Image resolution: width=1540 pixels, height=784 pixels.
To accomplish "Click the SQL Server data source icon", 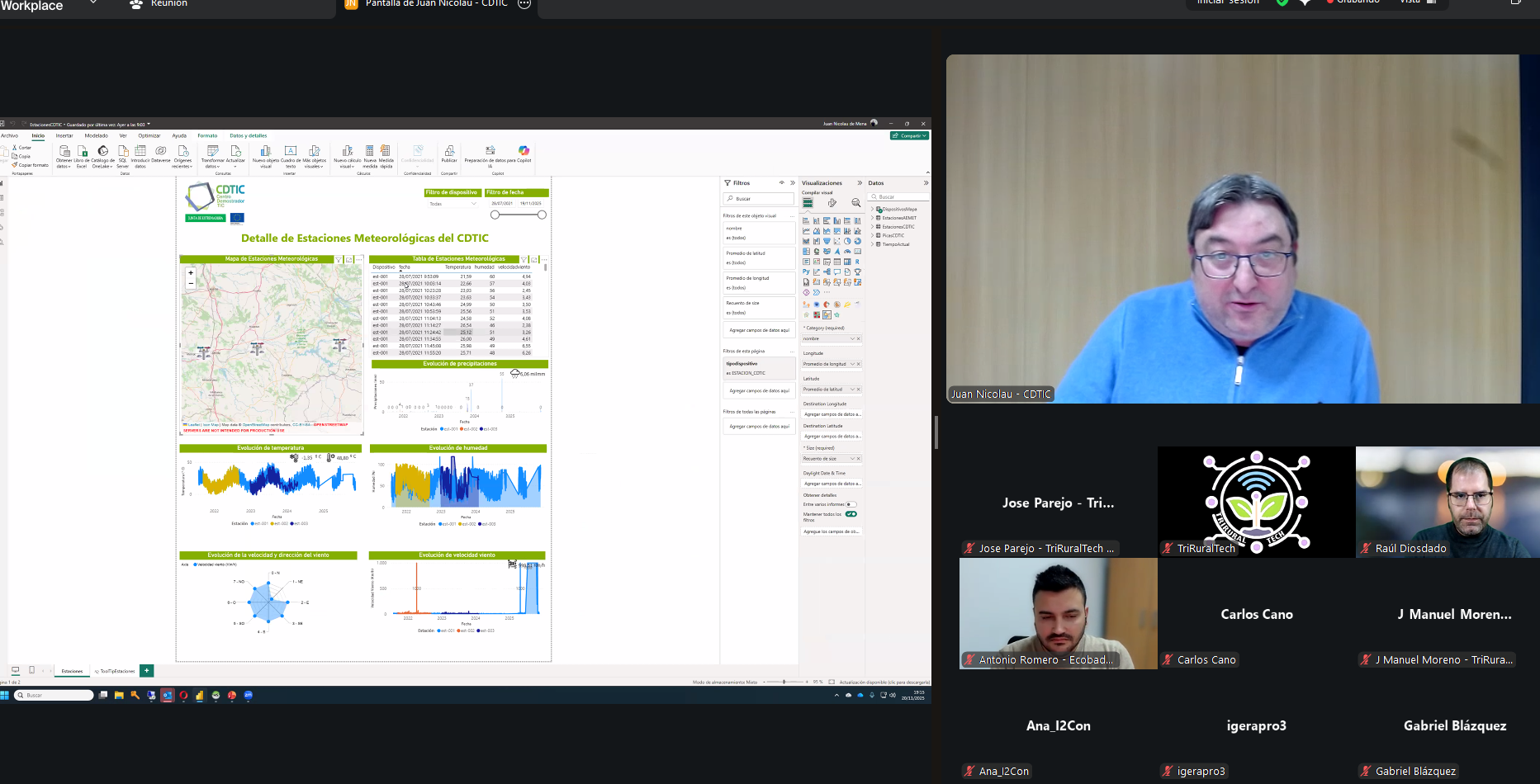I will click(x=123, y=151).
